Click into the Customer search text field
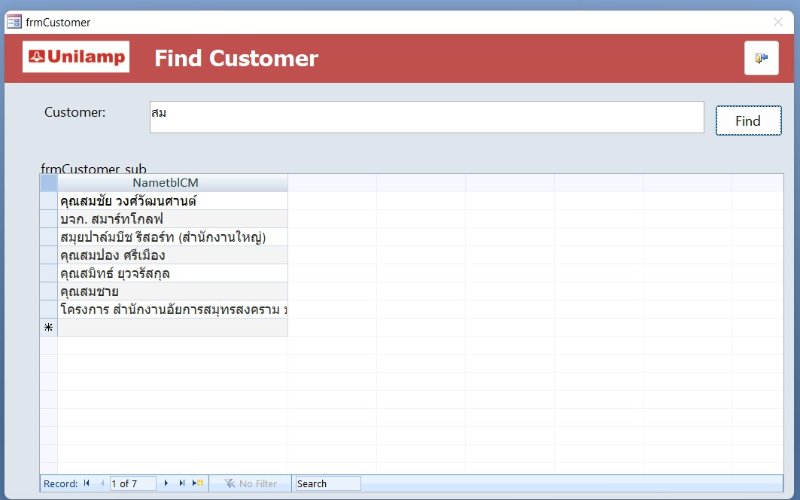The image size is (800, 500). [x=426, y=116]
